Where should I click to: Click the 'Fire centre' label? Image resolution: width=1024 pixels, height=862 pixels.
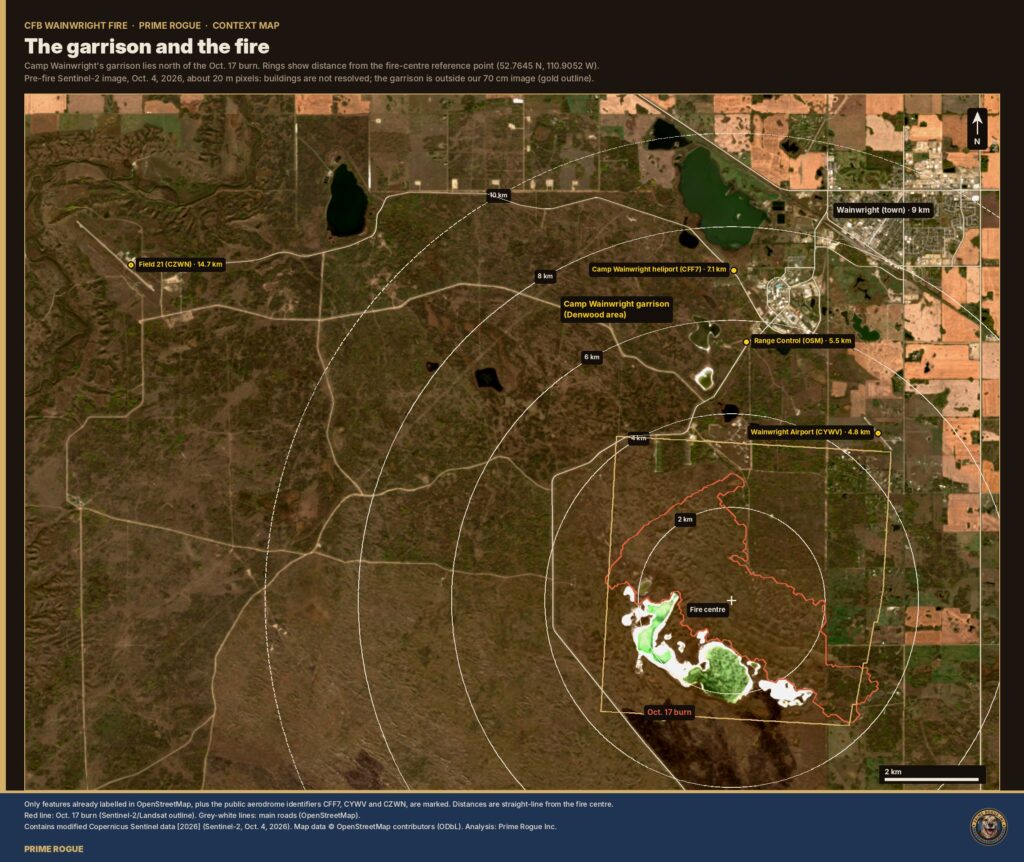(707, 610)
